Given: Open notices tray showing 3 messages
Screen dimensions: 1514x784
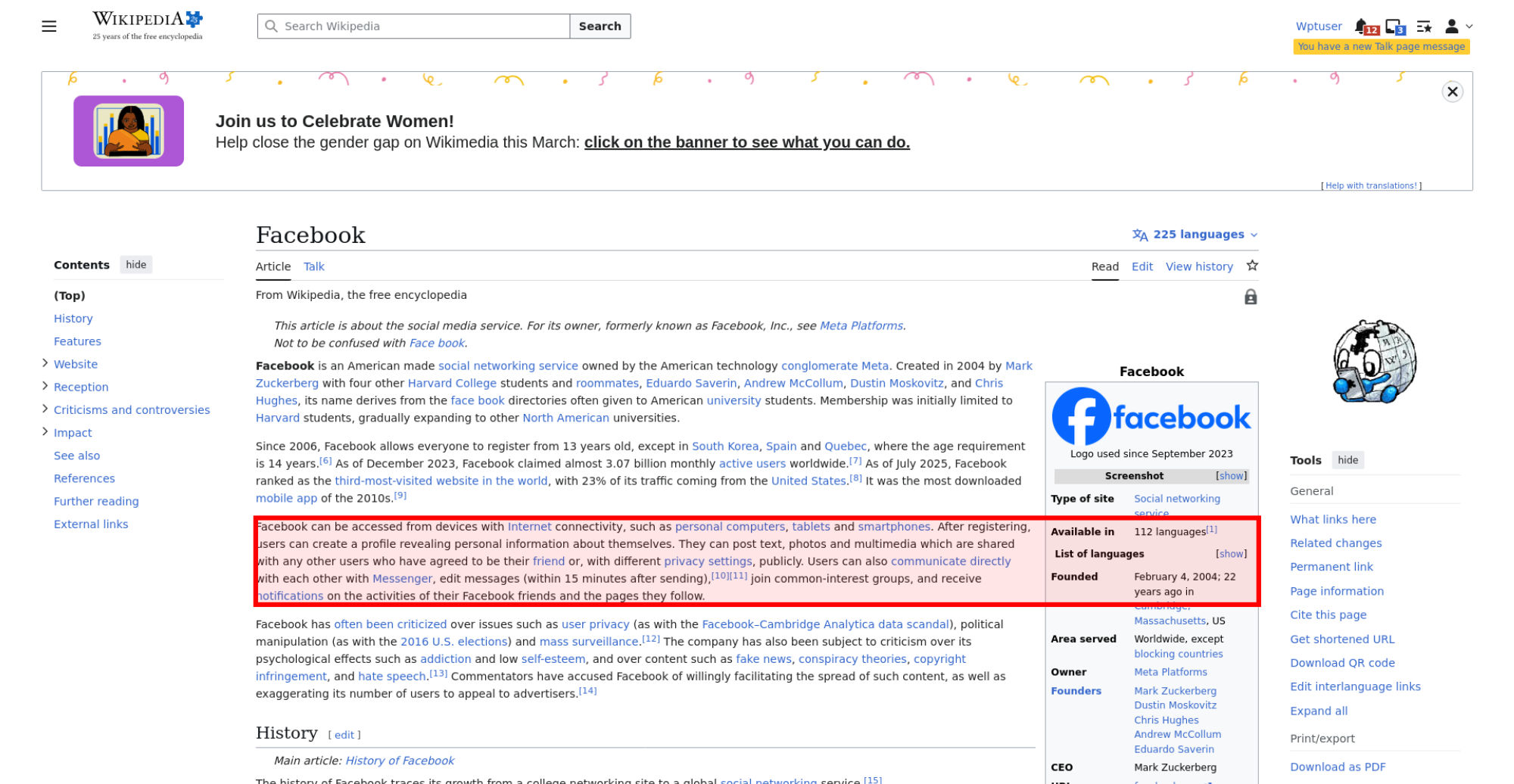Looking at the screenshot, I should pyautogui.click(x=1394, y=27).
